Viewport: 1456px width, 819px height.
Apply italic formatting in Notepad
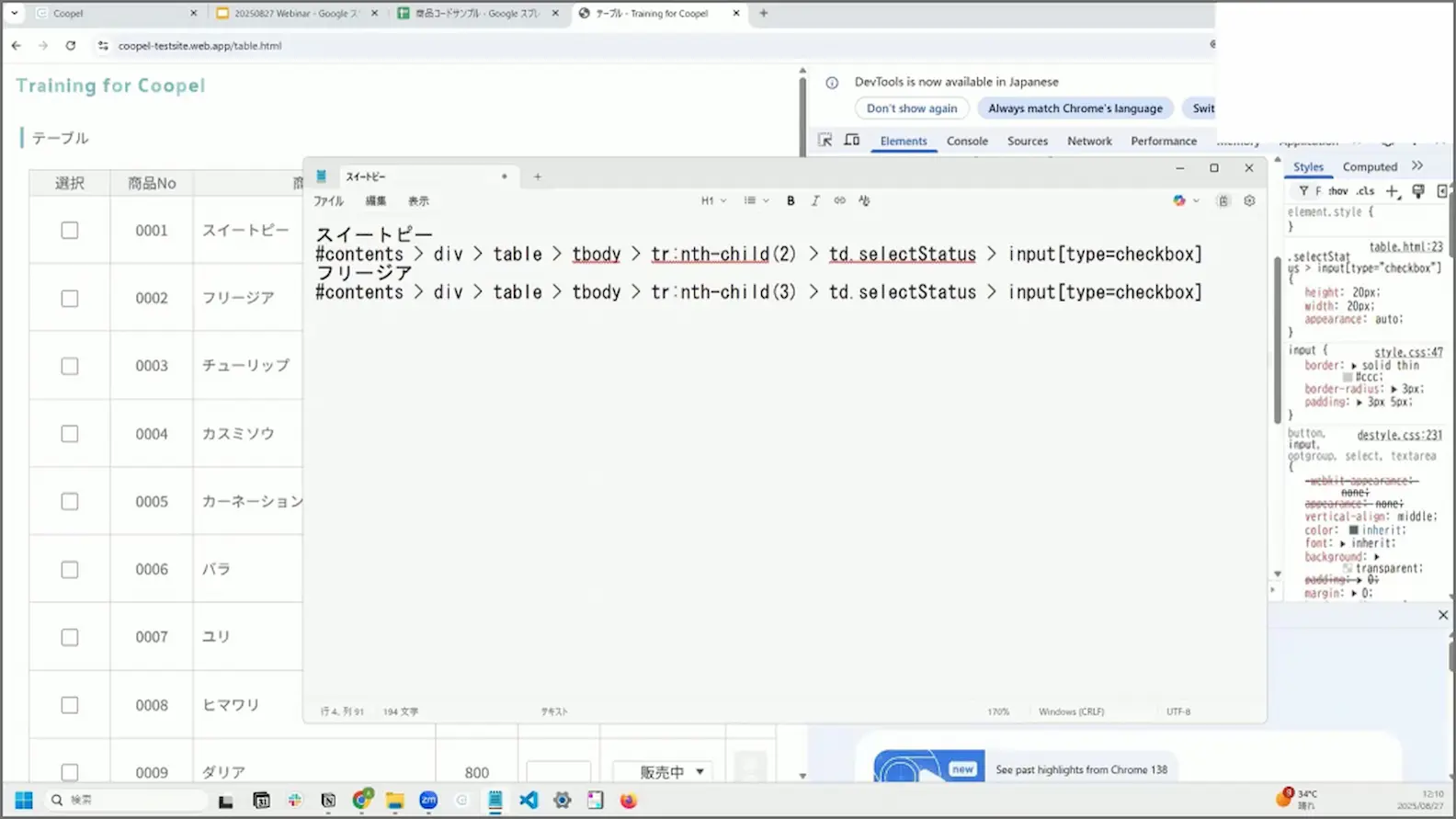point(814,200)
